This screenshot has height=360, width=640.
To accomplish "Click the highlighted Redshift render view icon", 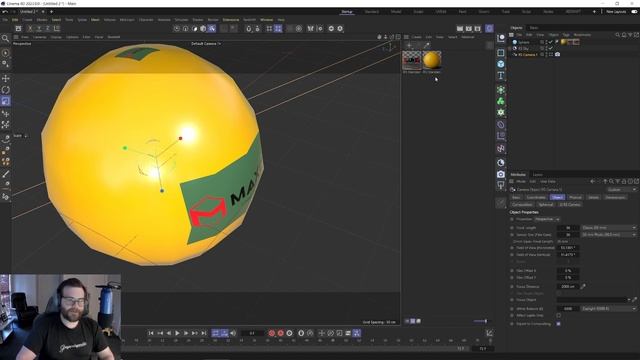I will (489, 28).
